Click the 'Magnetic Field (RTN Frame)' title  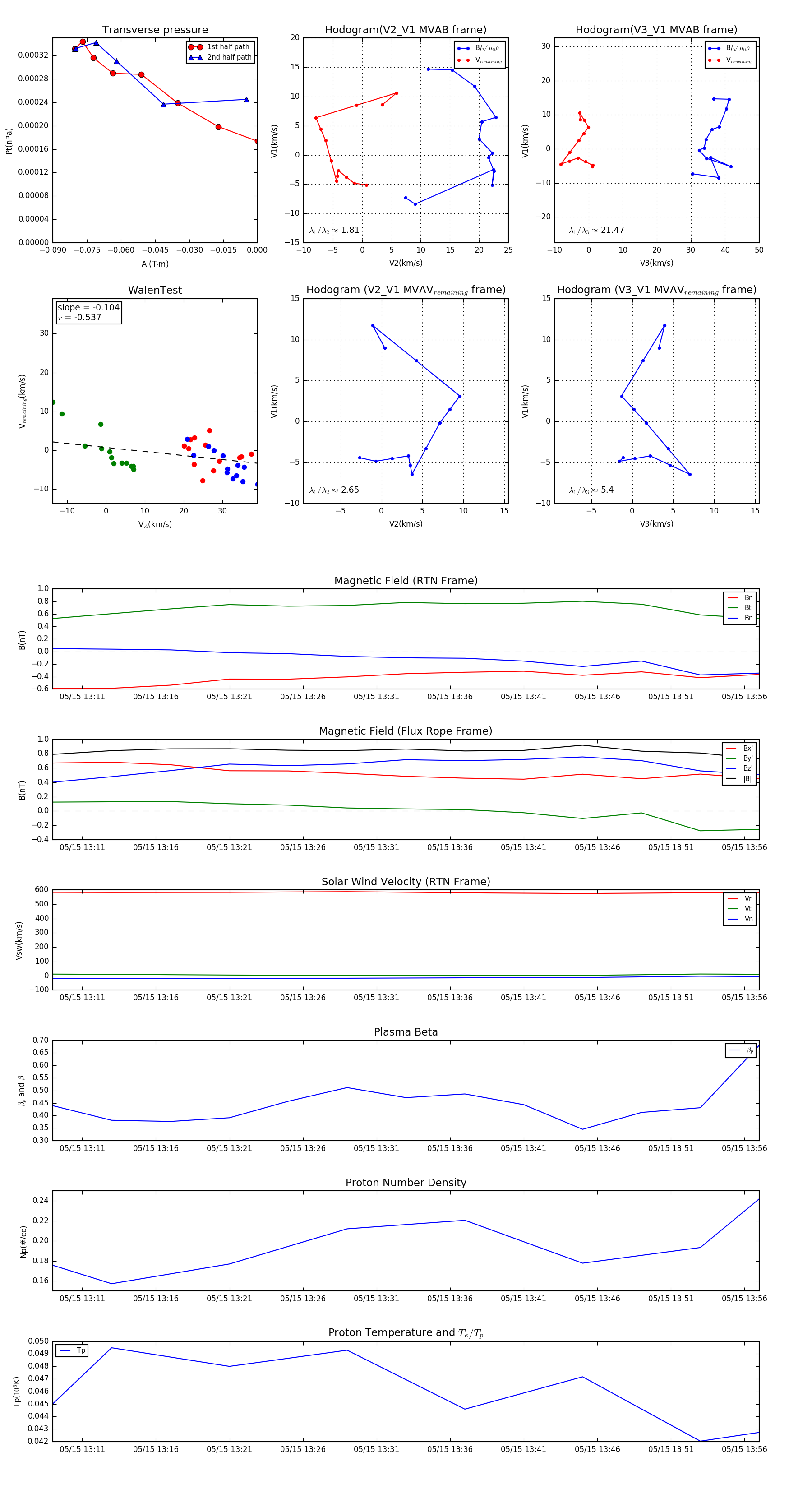[406, 581]
